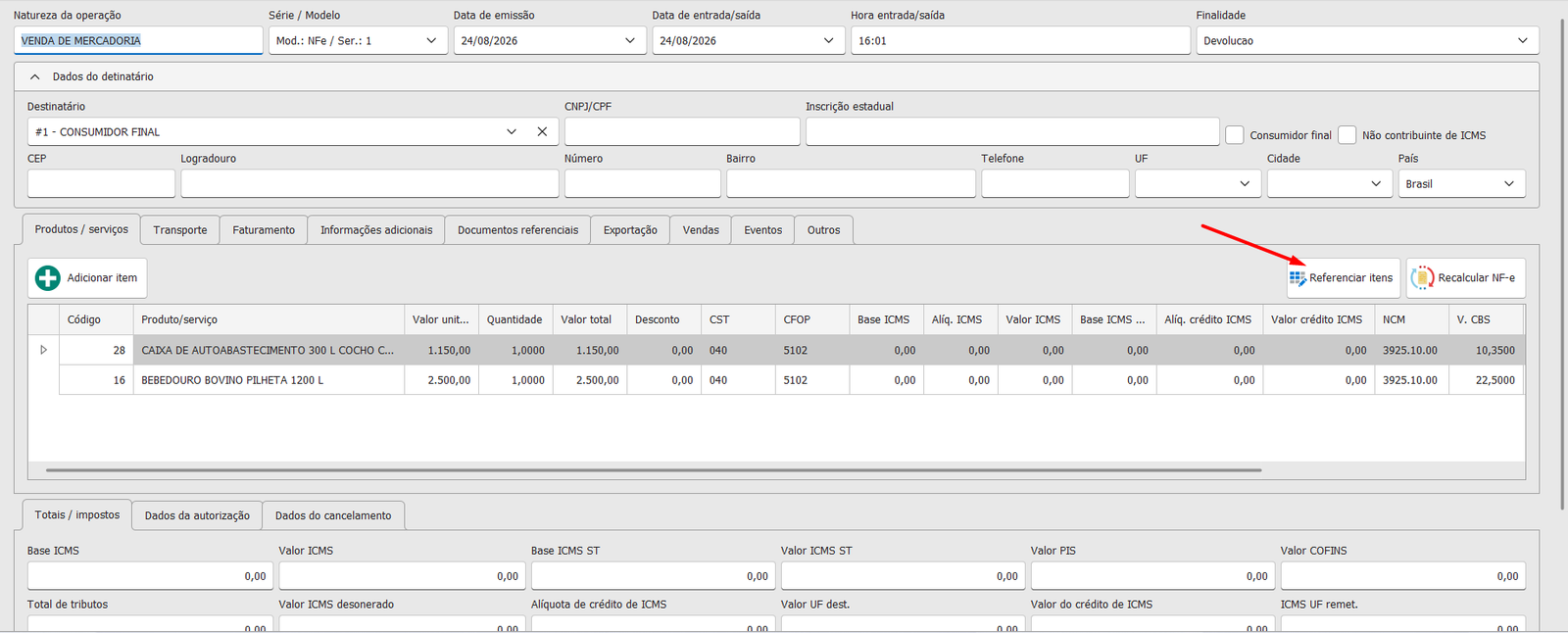Open the Data de entrada/saída date picker
1568x633 pixels.
pyautogui.click(x=829, y=40)
